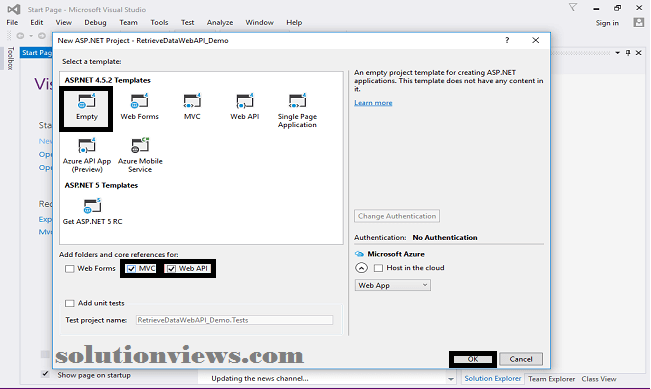Navigate backward toolbar button
Screen dimensions: 651x389
click(20, 36)
